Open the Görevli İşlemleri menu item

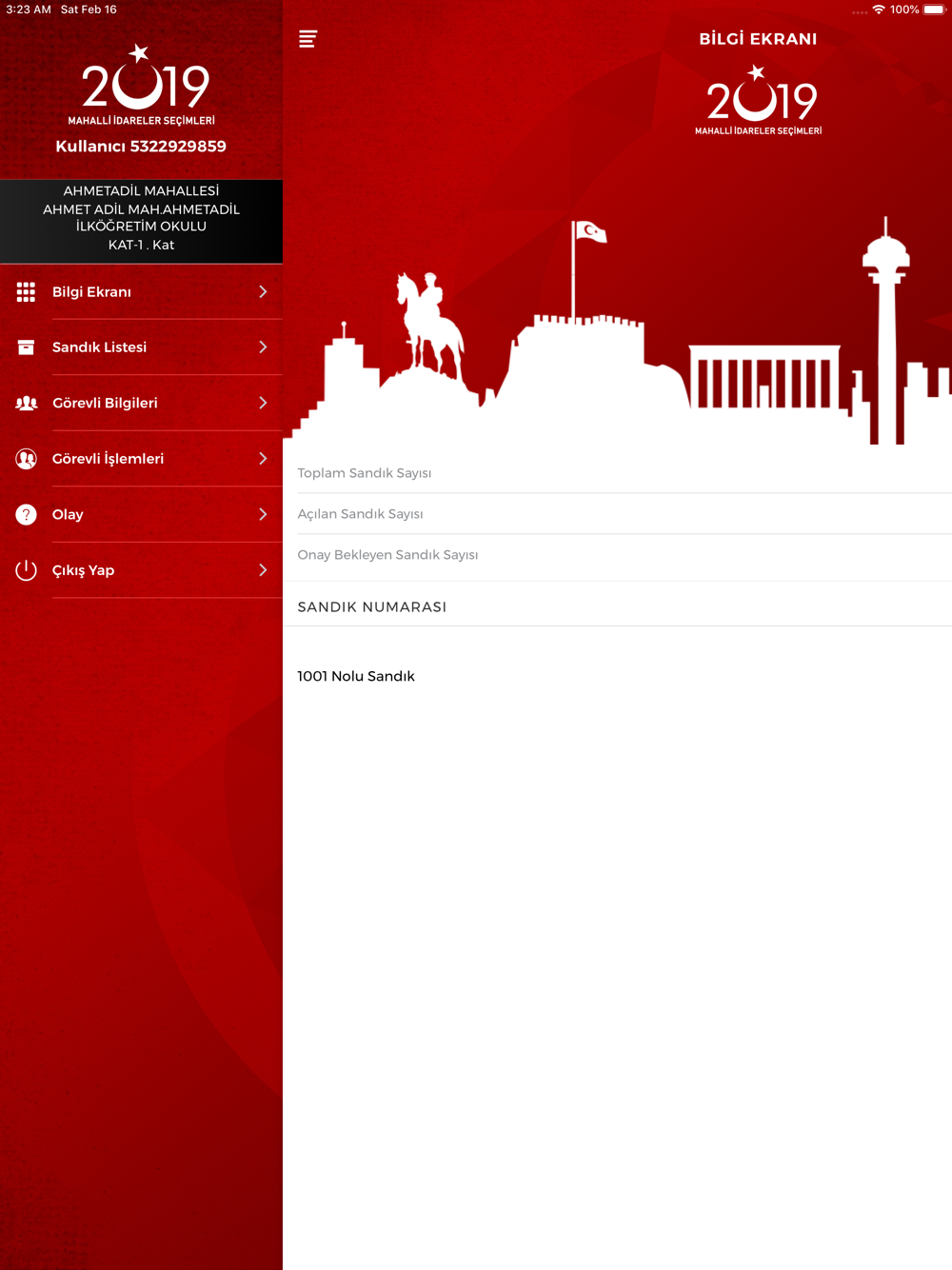tap(141, 459)
